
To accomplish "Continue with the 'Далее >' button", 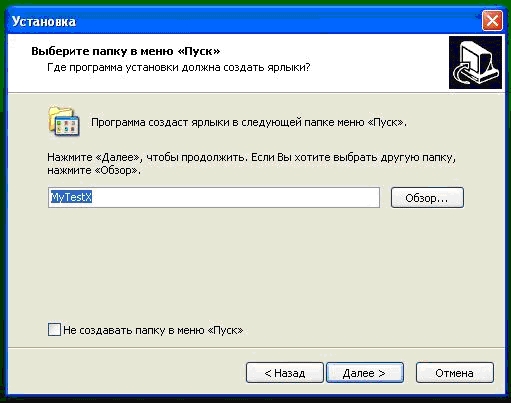I will [x=365, y=373].
